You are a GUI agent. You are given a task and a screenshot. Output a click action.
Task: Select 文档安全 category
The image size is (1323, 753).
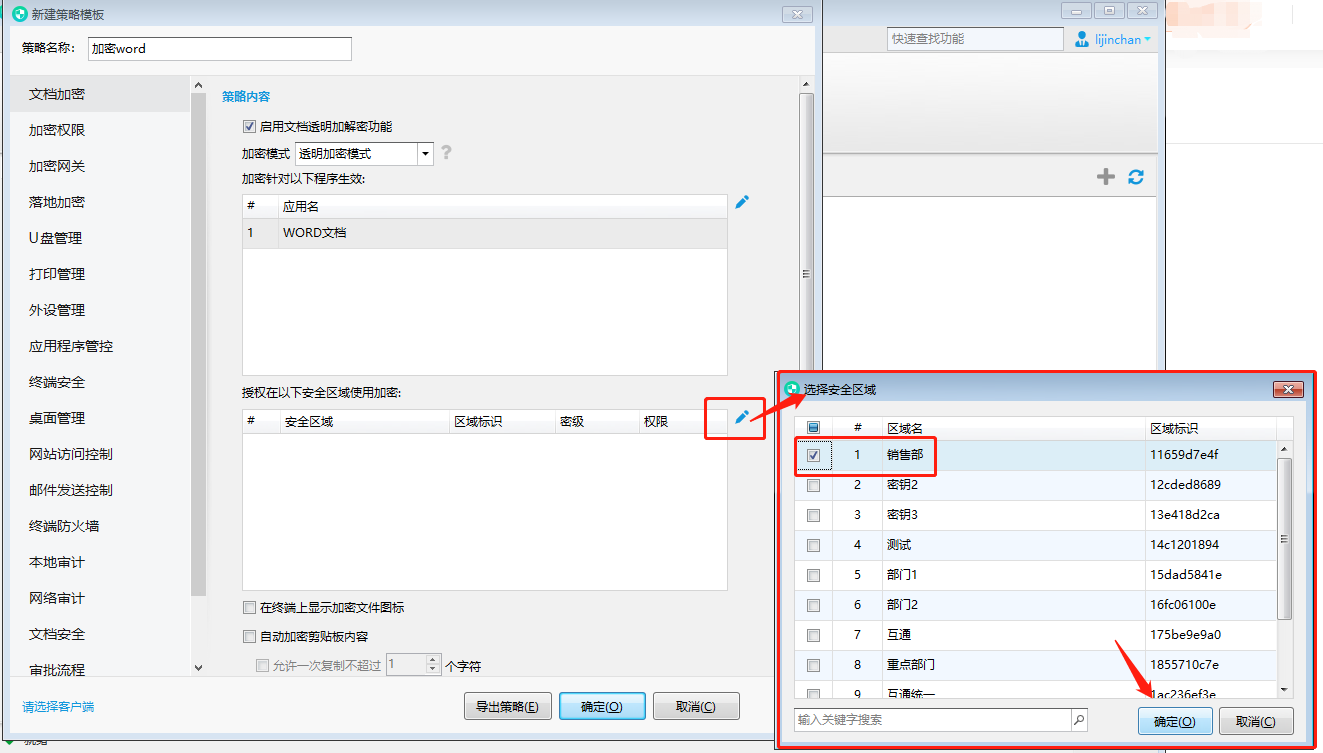click(100, 634)
